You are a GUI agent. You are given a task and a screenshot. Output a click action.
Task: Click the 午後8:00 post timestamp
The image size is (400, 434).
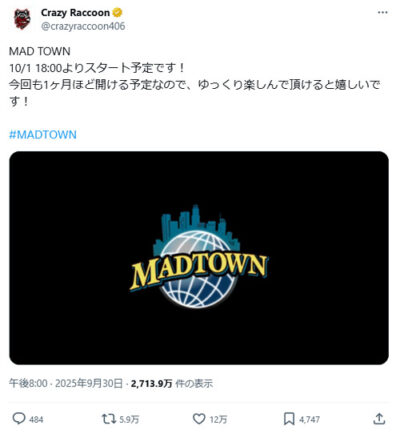coord(28,383)
